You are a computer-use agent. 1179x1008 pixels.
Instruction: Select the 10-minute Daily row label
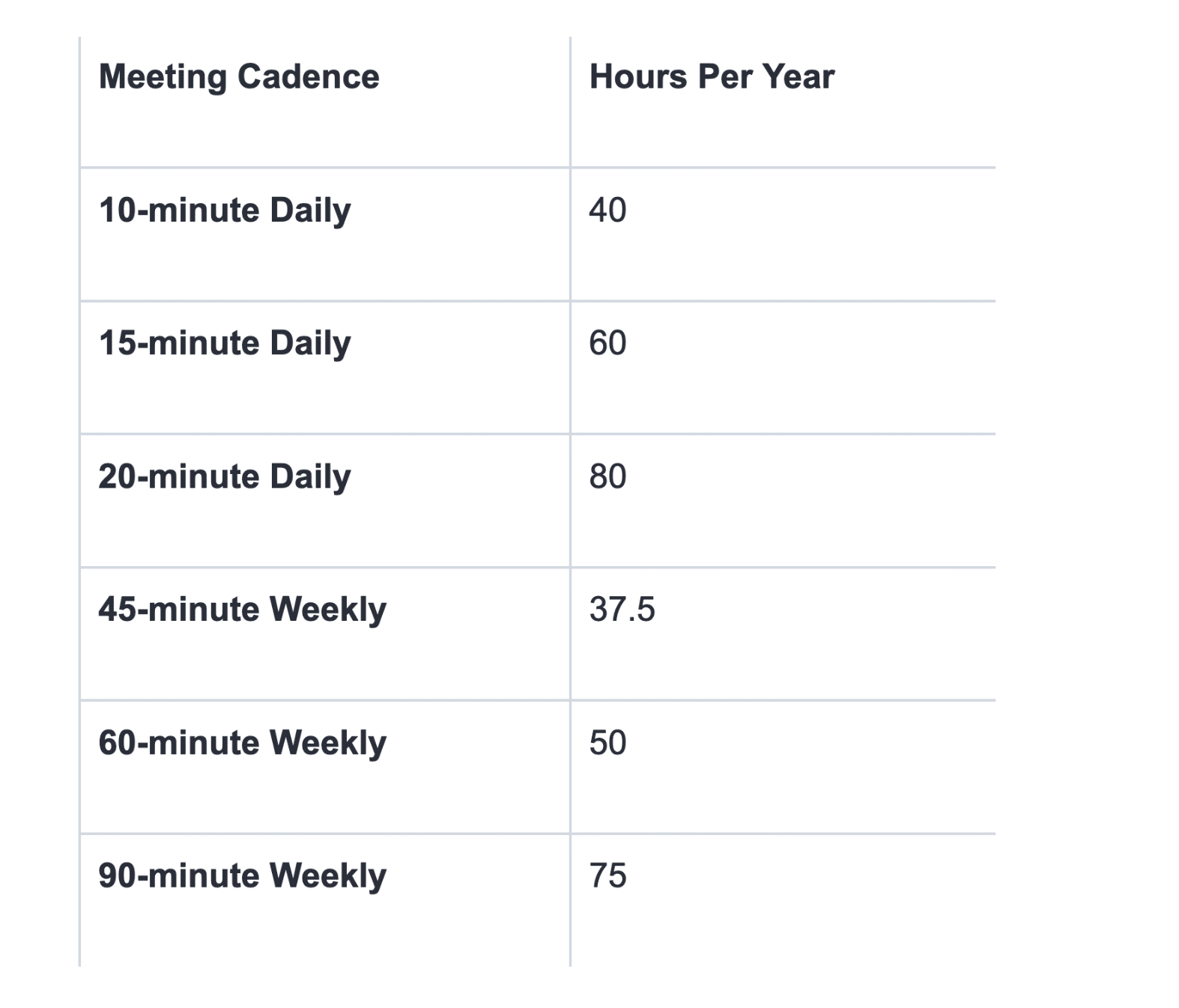click(225, 210)
